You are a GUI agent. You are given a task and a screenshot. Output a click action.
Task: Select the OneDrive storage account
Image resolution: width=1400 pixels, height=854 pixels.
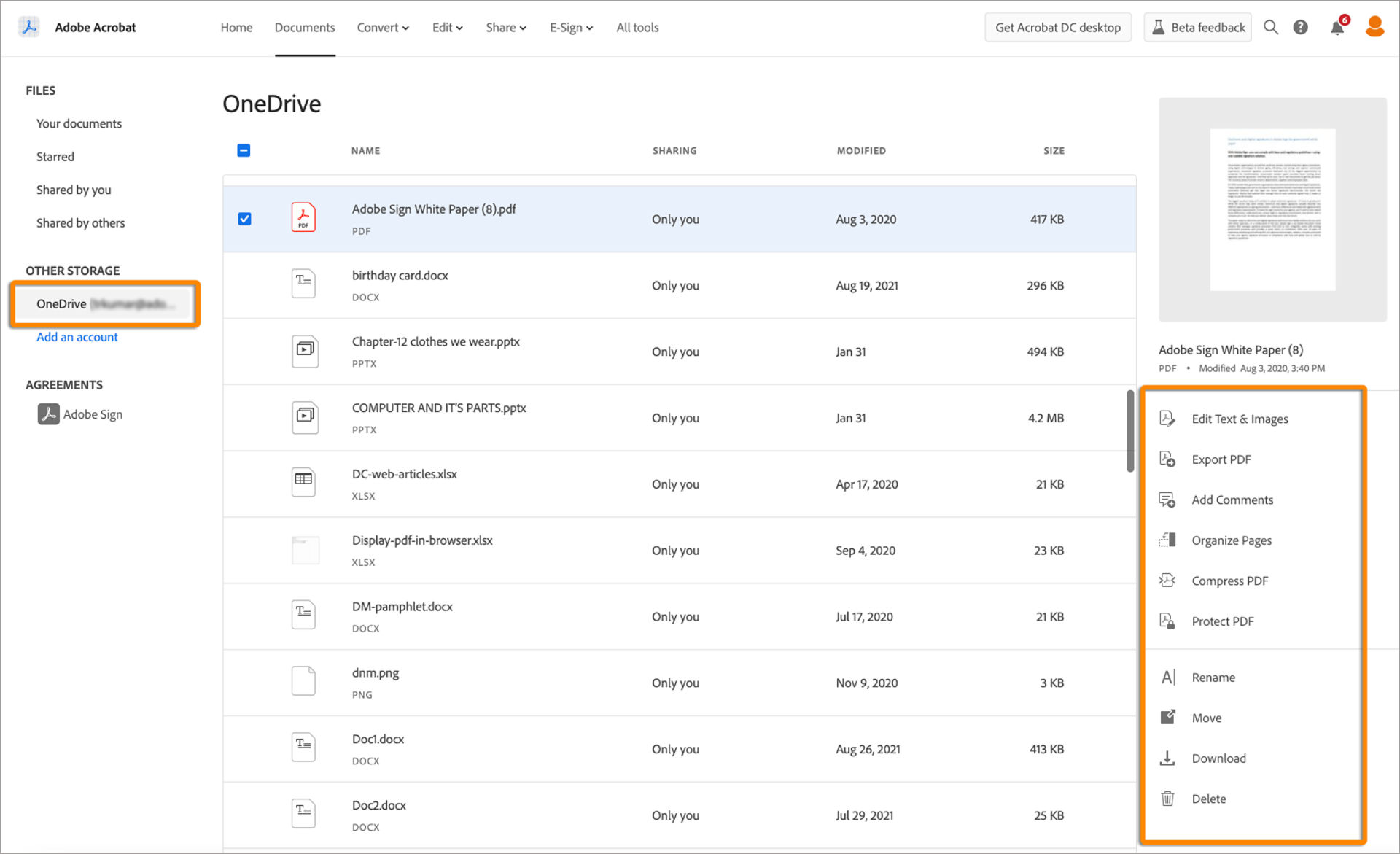click(105, 303)
